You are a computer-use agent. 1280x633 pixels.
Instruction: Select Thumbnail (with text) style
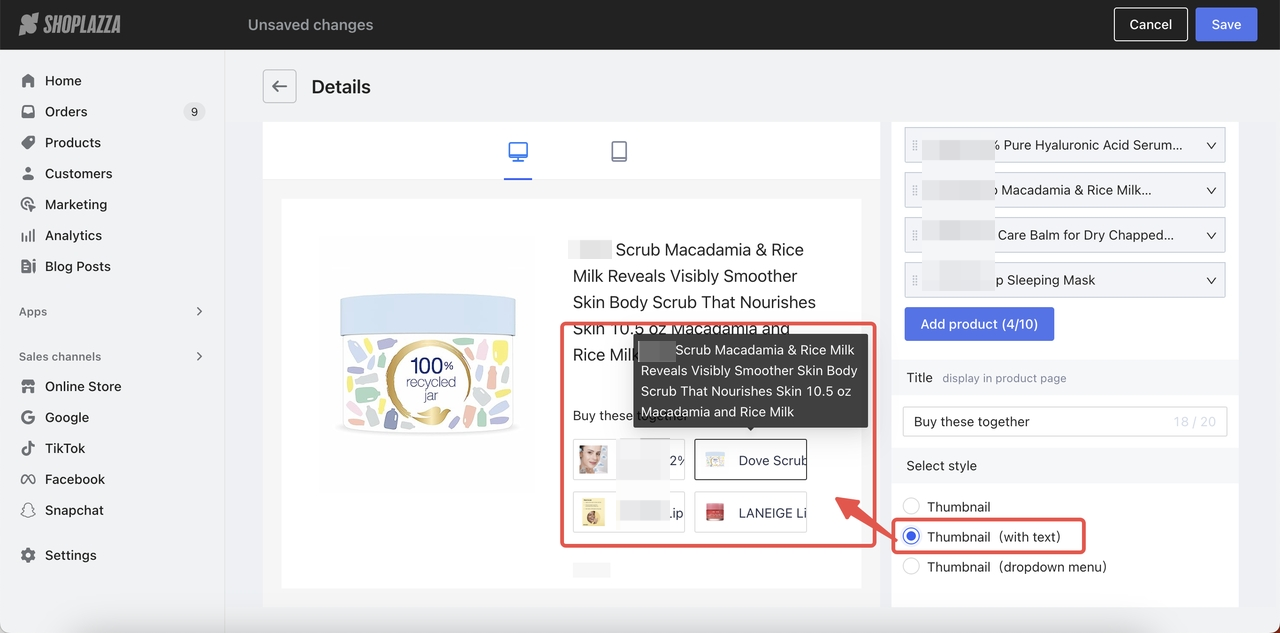coord(911,537)
